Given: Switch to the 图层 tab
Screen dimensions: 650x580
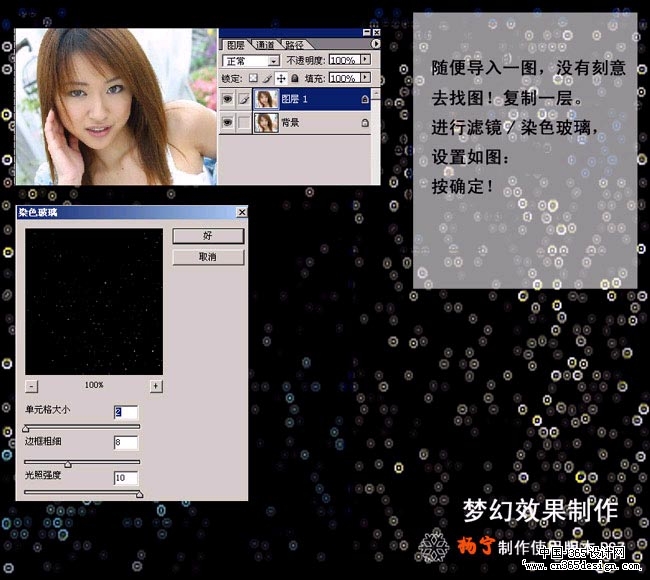Looking at the screenshot, I should point(235,45).
